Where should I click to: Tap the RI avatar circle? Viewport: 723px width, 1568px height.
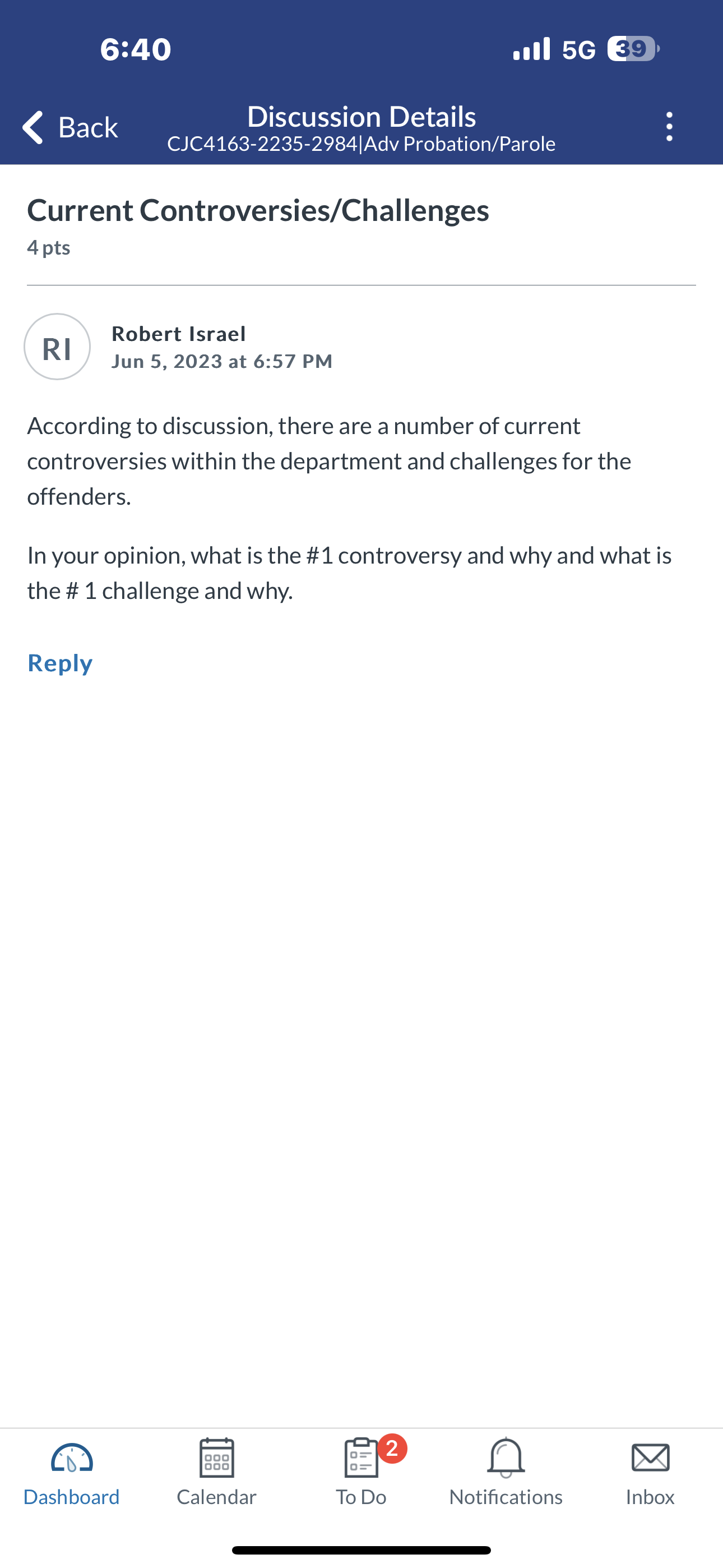(57, 347)
